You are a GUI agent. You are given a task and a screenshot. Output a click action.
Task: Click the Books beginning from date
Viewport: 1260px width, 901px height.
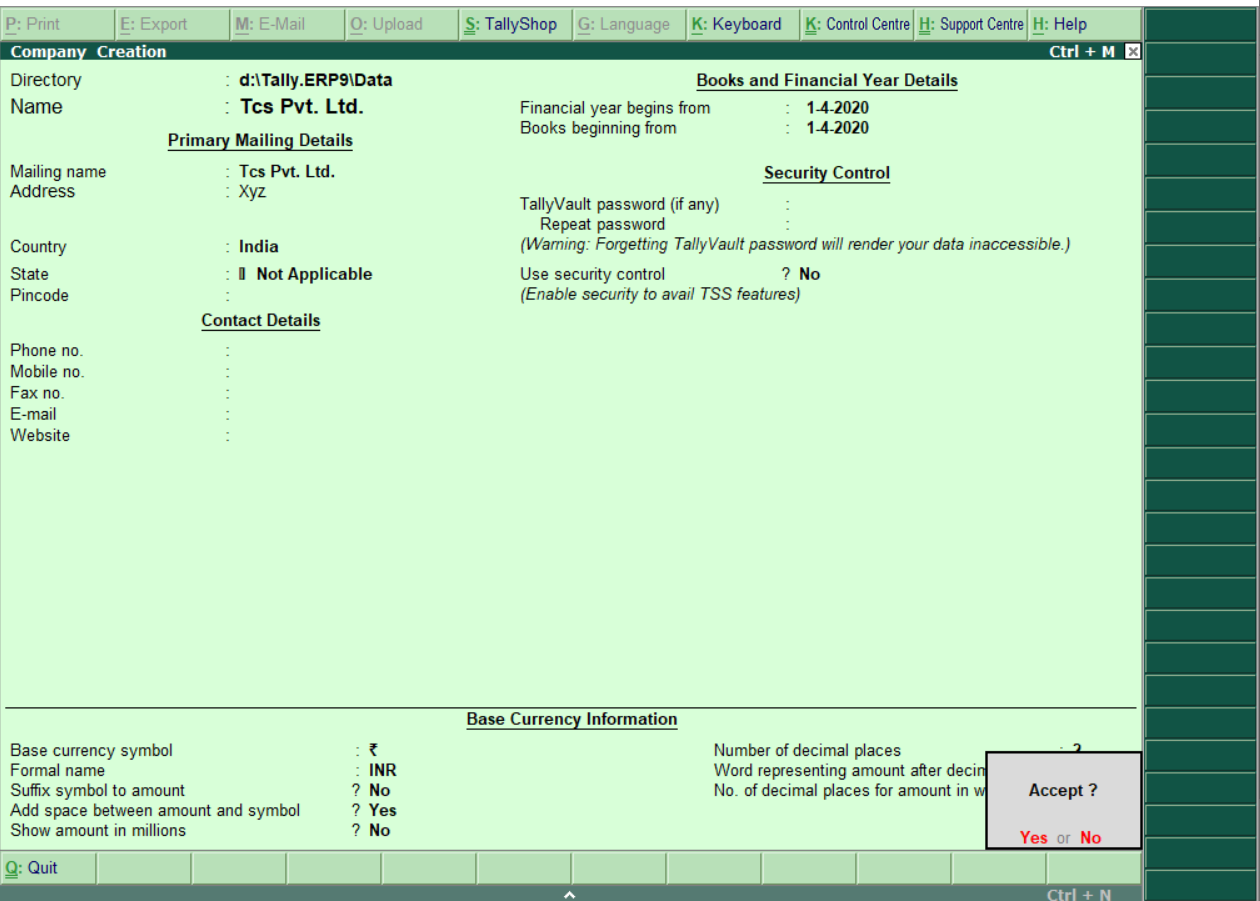tap(838, 128)
